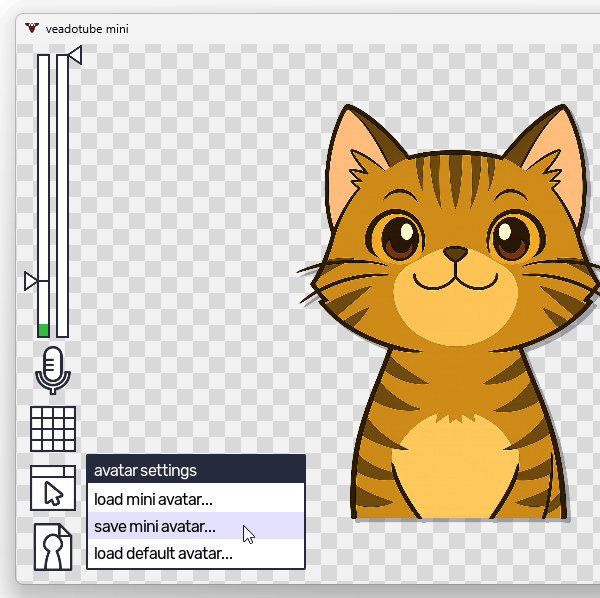Click the right vertical sensitivity bar
The width and height of the screenshot is (600, 598).
(62, 196)
